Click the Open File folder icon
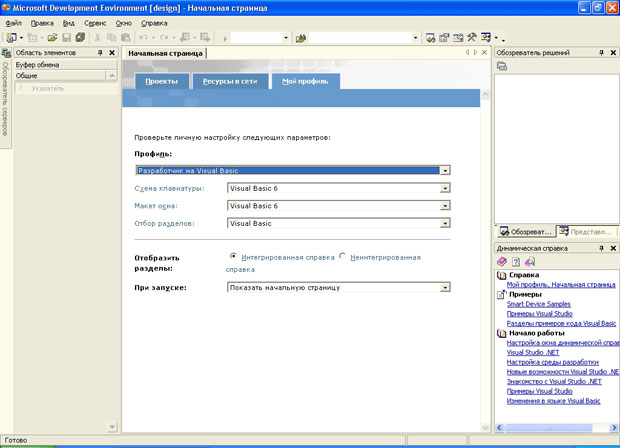Image resolution: width=620 pixels, height=448 pixels. point(52,38)
